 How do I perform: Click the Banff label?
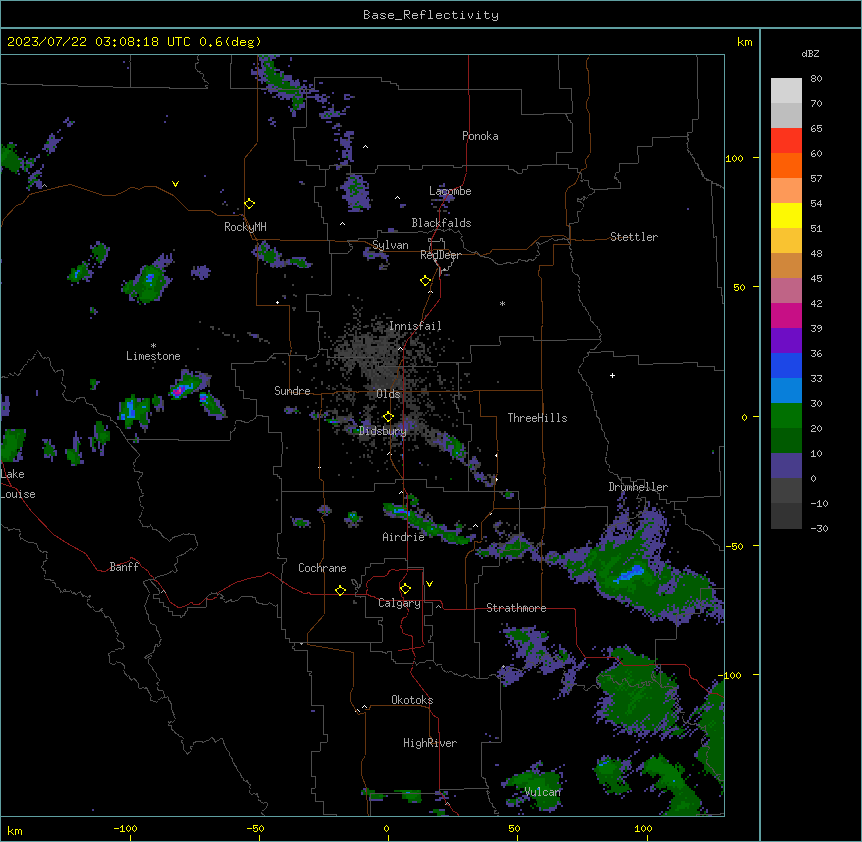tap(124, 567)
